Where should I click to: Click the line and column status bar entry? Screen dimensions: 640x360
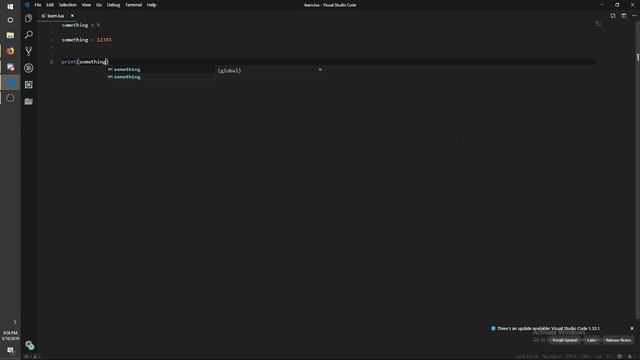pyautogui.click(x=527, y=356)
